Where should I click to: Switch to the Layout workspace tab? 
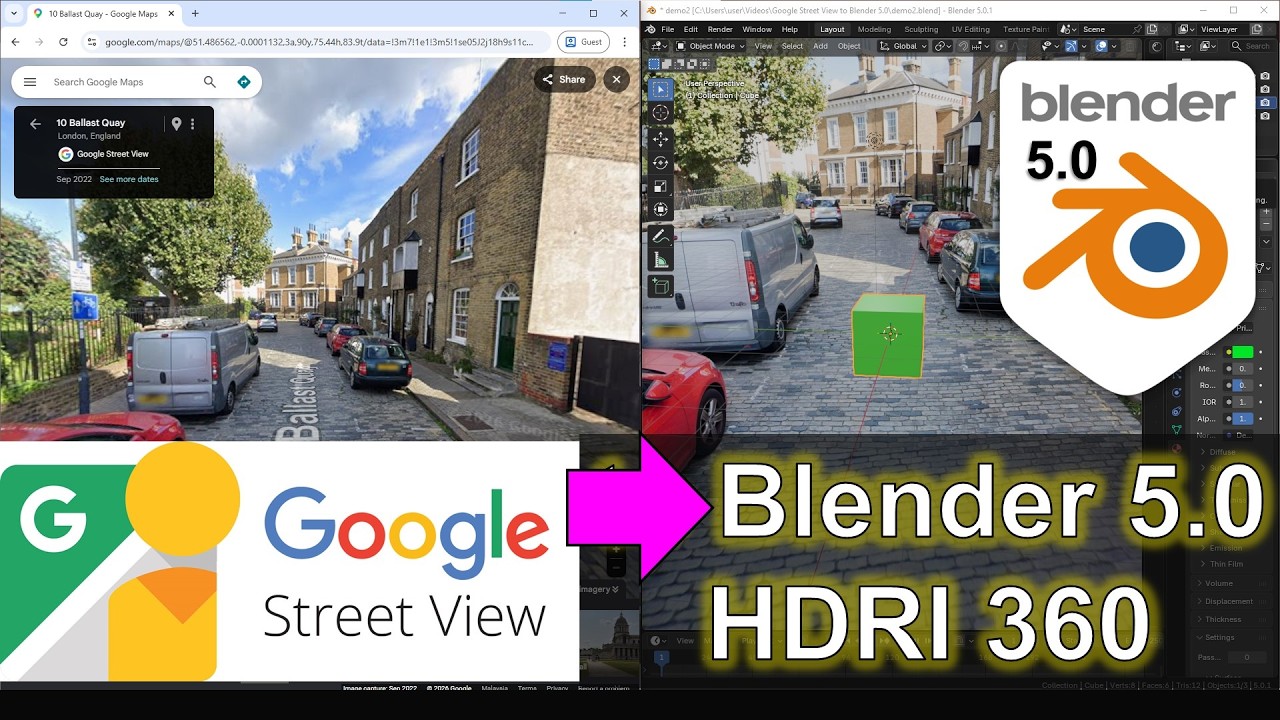pyautogui.click(x=832, y=29)
